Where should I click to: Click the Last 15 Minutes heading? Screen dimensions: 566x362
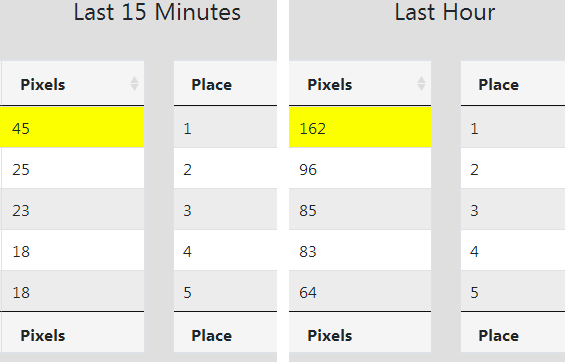point(157,12)
